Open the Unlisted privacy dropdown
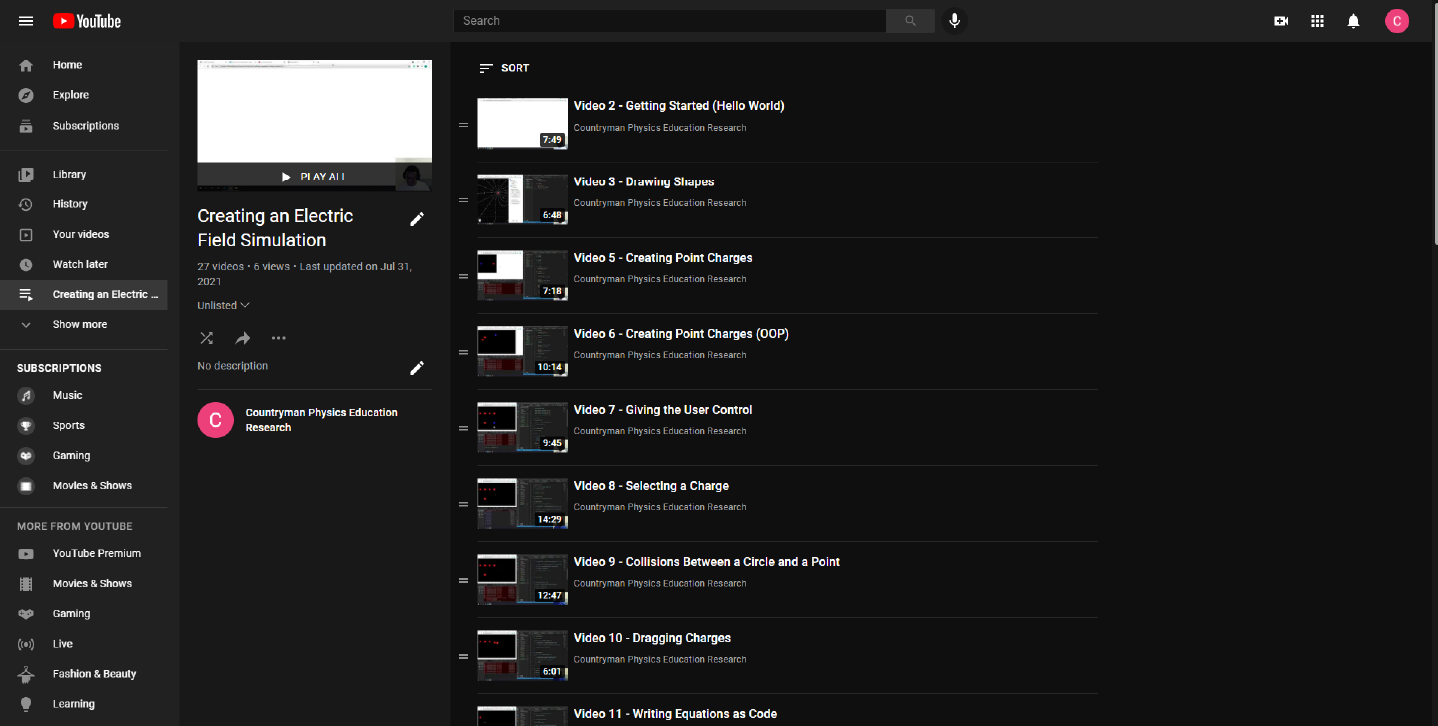The width and height of the screenshot is (1438, 726). tap(223, 305)
